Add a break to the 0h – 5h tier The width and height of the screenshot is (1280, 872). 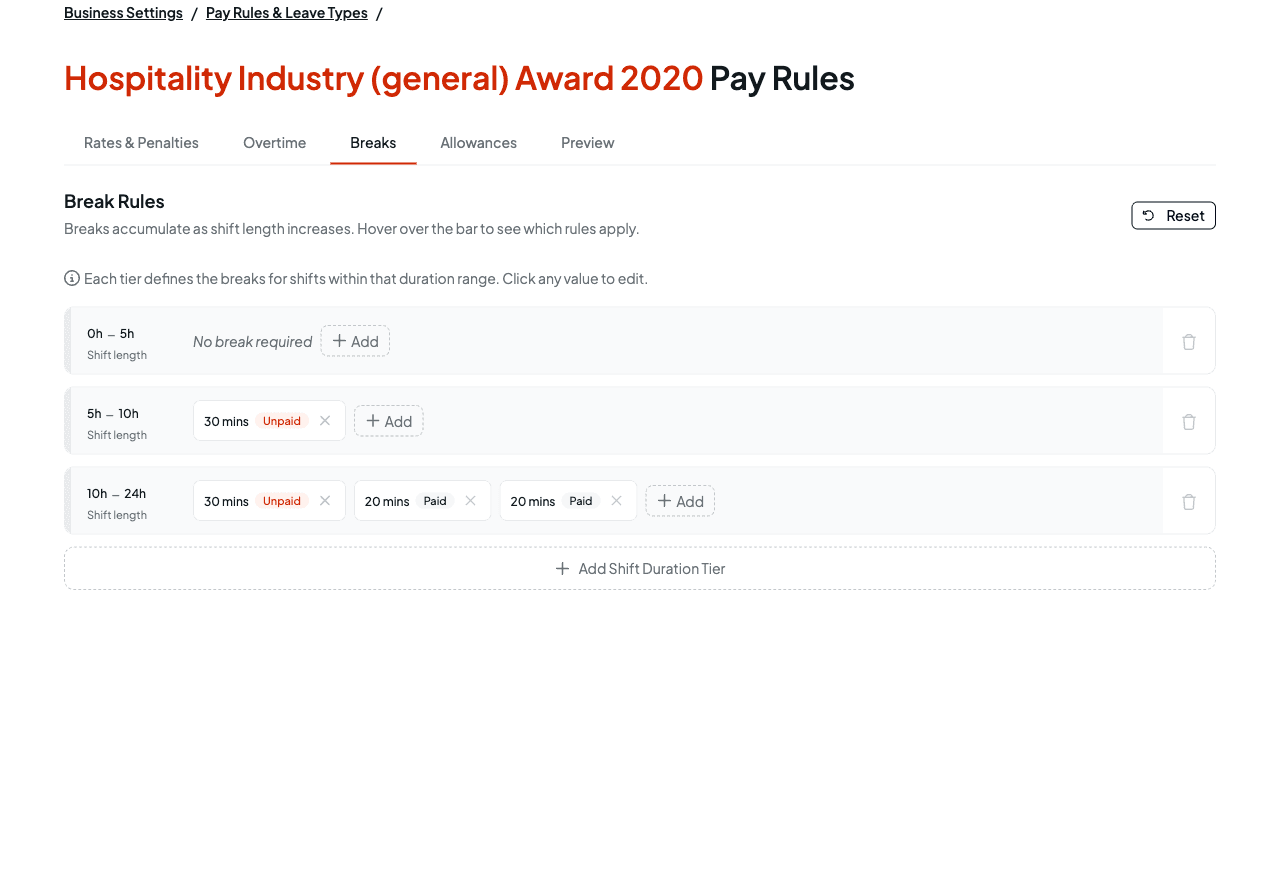tap(355, 341)
